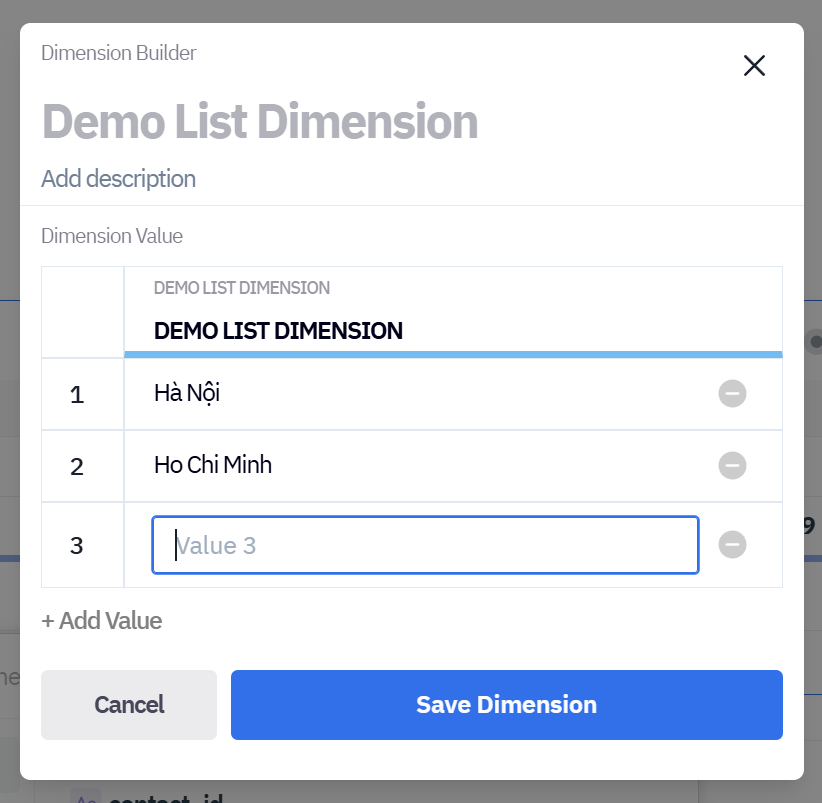Close the Dimension Builder dialog
822x803 pixels.
click(754, 66)
